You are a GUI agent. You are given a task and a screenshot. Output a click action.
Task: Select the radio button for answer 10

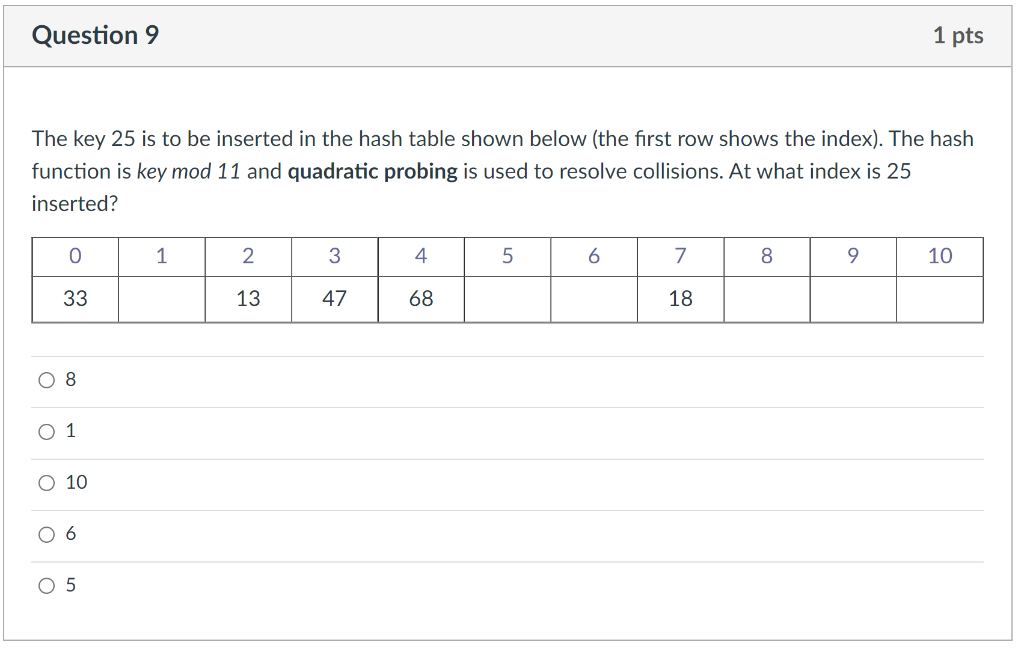(46, 482)
